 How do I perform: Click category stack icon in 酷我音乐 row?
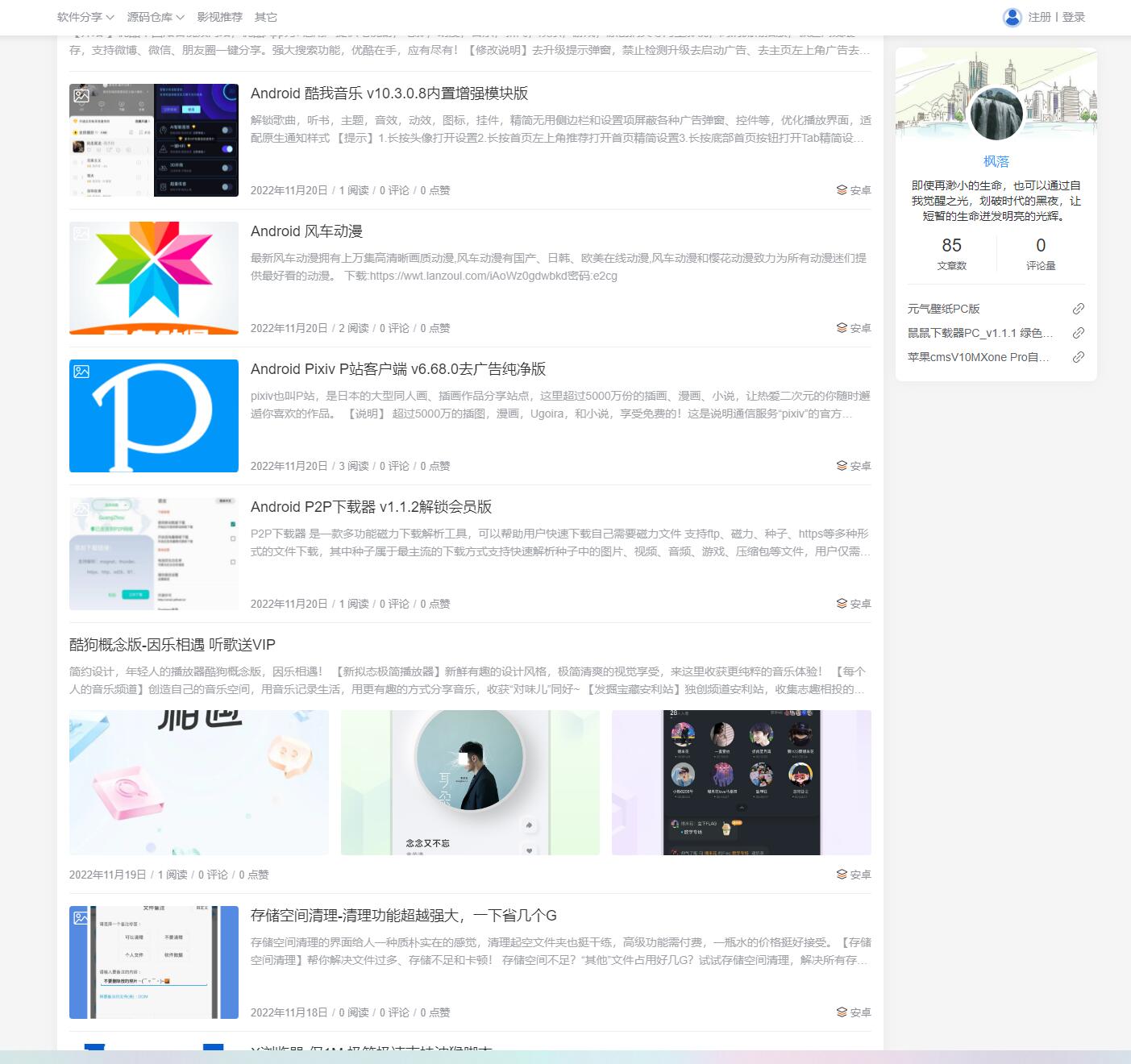[x=842, y=190]
